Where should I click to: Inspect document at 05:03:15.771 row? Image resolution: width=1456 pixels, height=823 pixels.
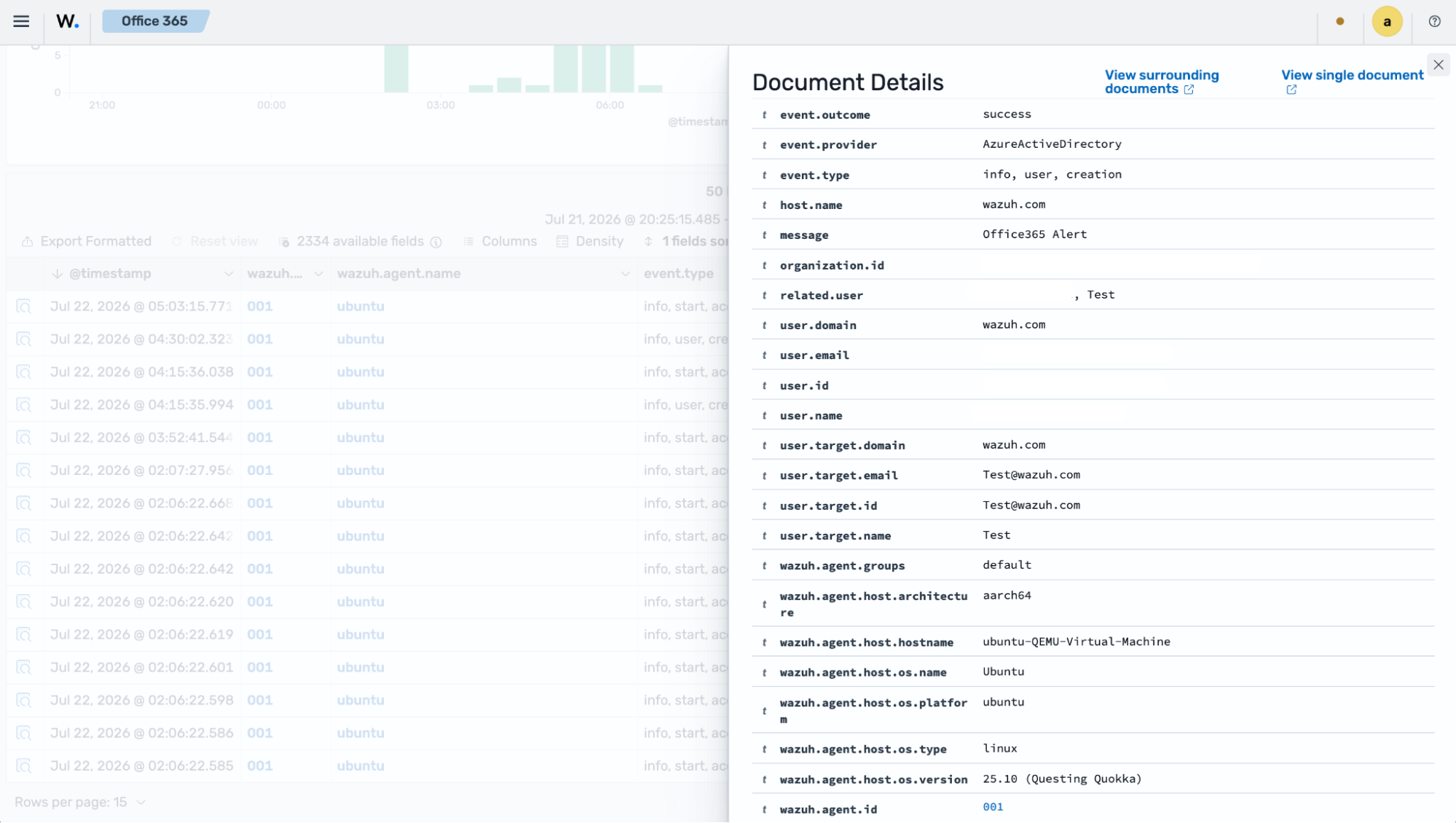click(24, 307)
